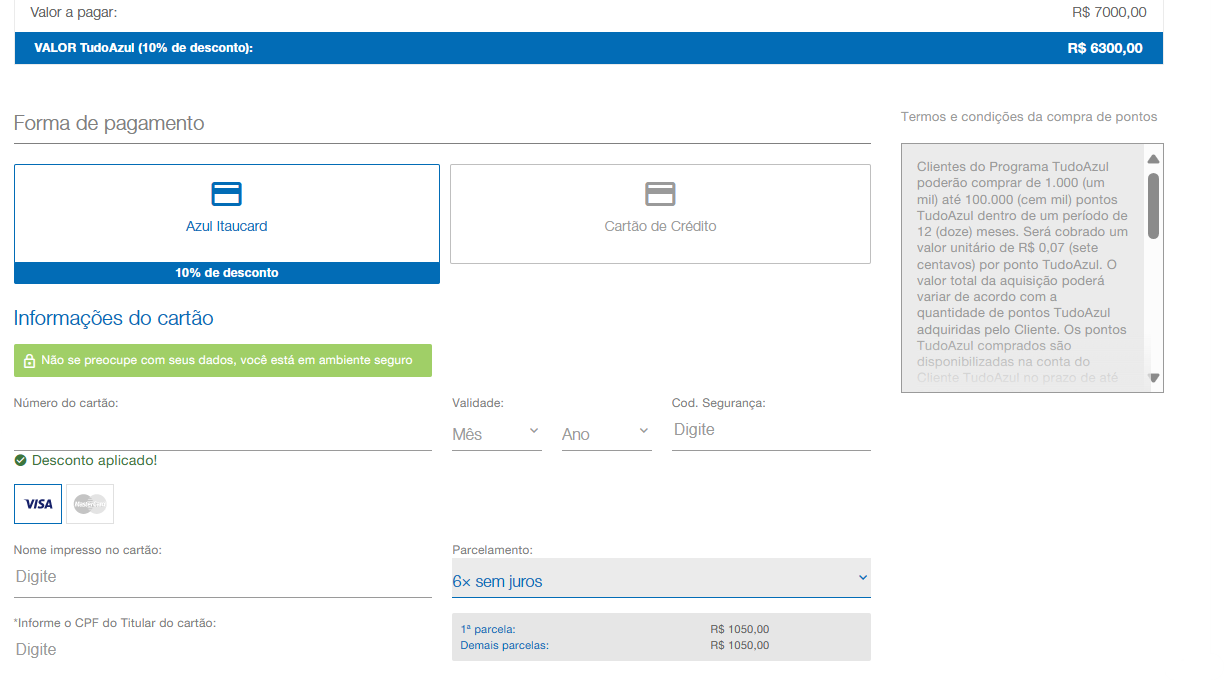Click the 'Desconto aplicado!' message

[x=94, y=461]
